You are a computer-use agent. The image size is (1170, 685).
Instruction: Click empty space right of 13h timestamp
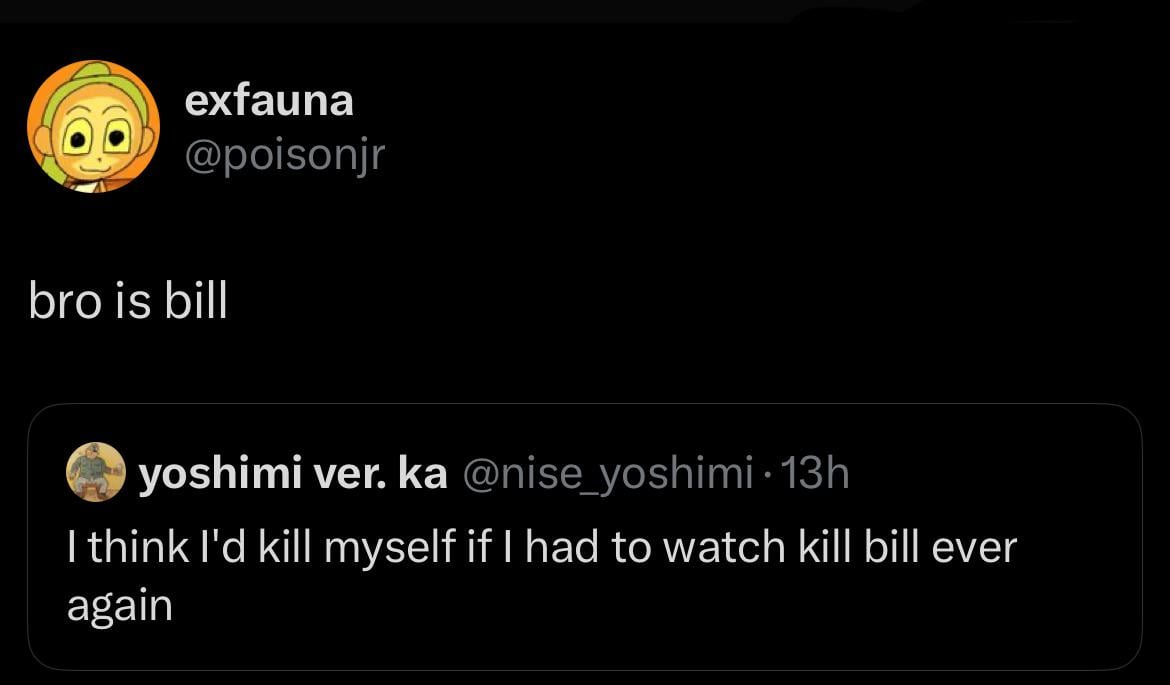pos(990,474)
